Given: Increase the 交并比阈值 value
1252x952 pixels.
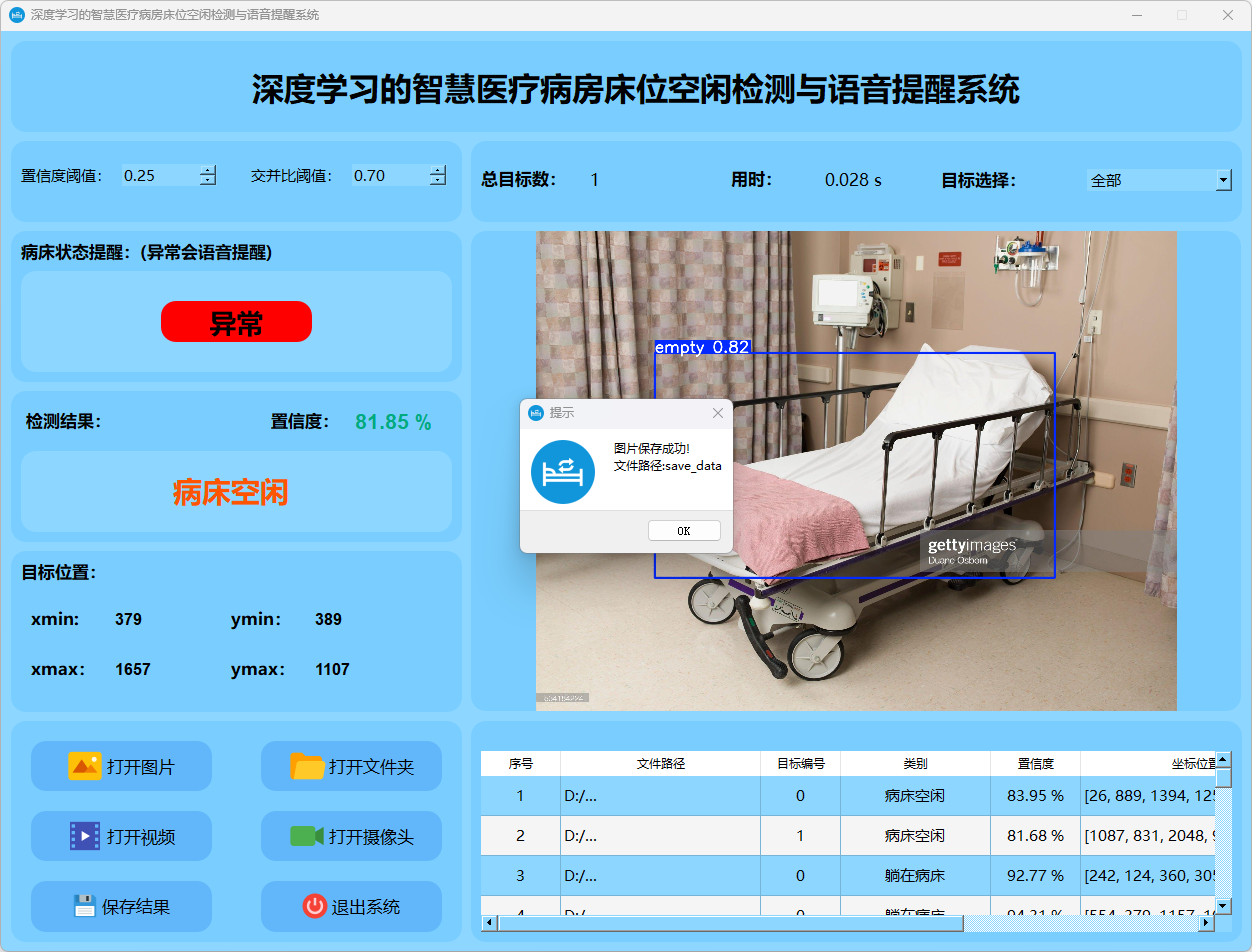Looking at the screenshot, I should tap(437, 170).
